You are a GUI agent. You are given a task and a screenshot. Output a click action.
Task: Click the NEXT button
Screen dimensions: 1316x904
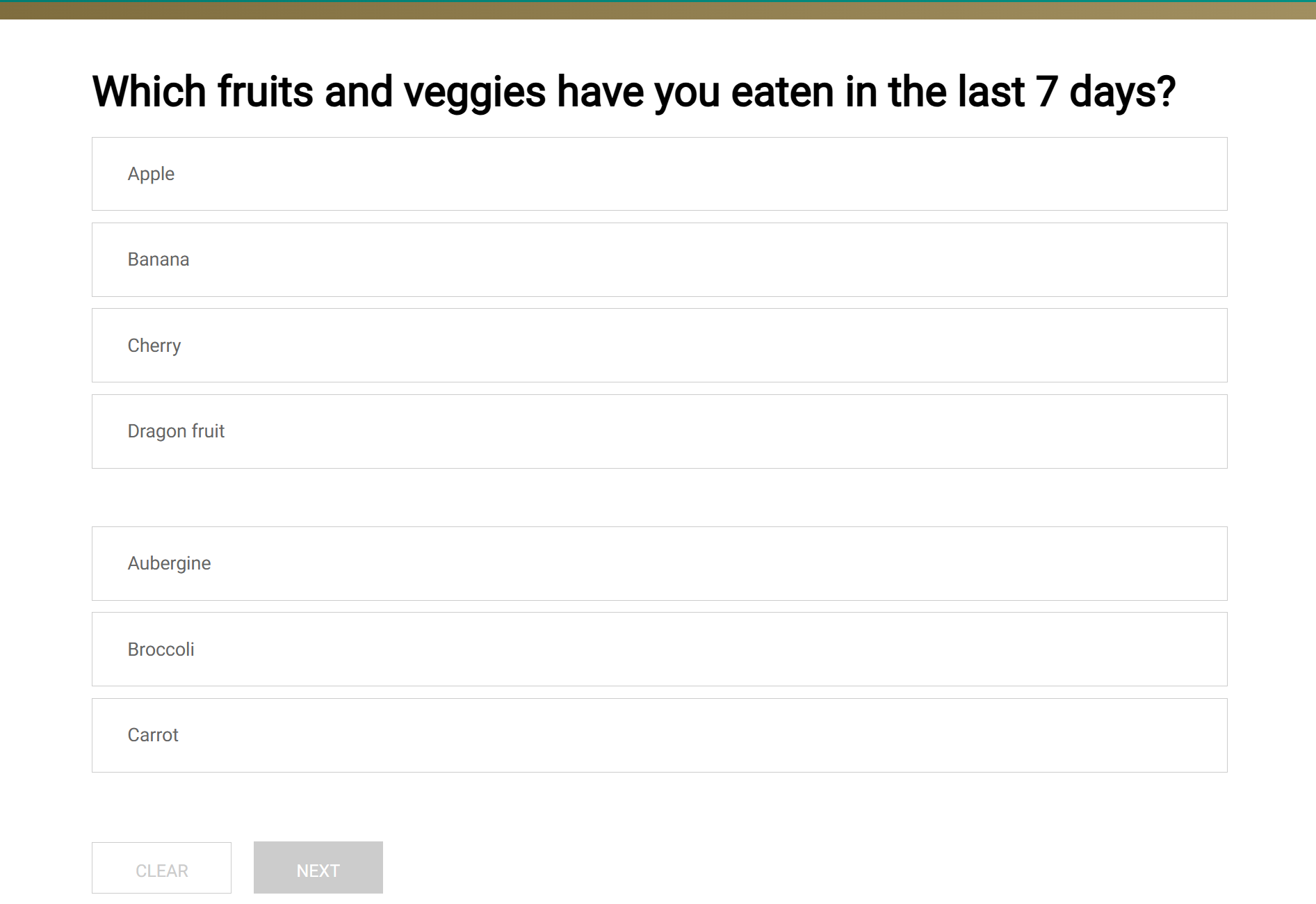pyautogui.click(x=318, y=868)
